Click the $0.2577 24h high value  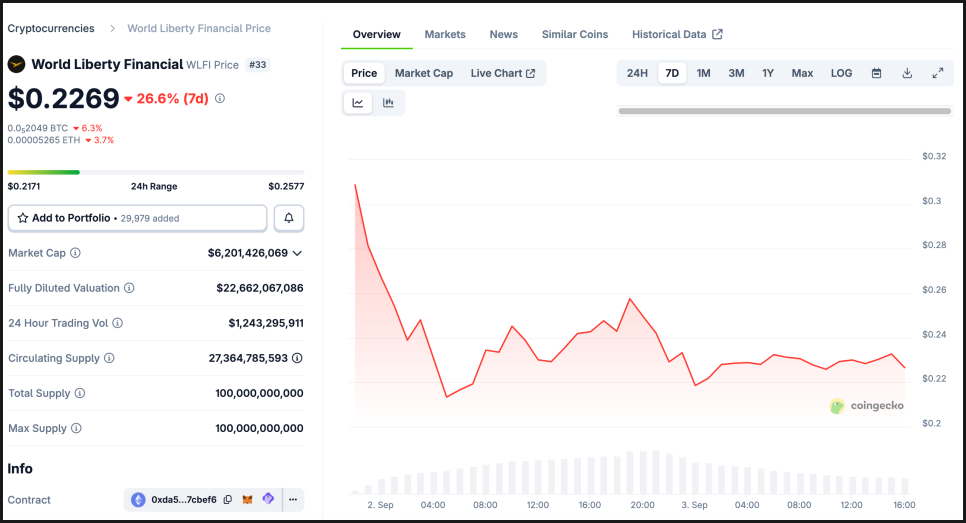tap(286, 186)
